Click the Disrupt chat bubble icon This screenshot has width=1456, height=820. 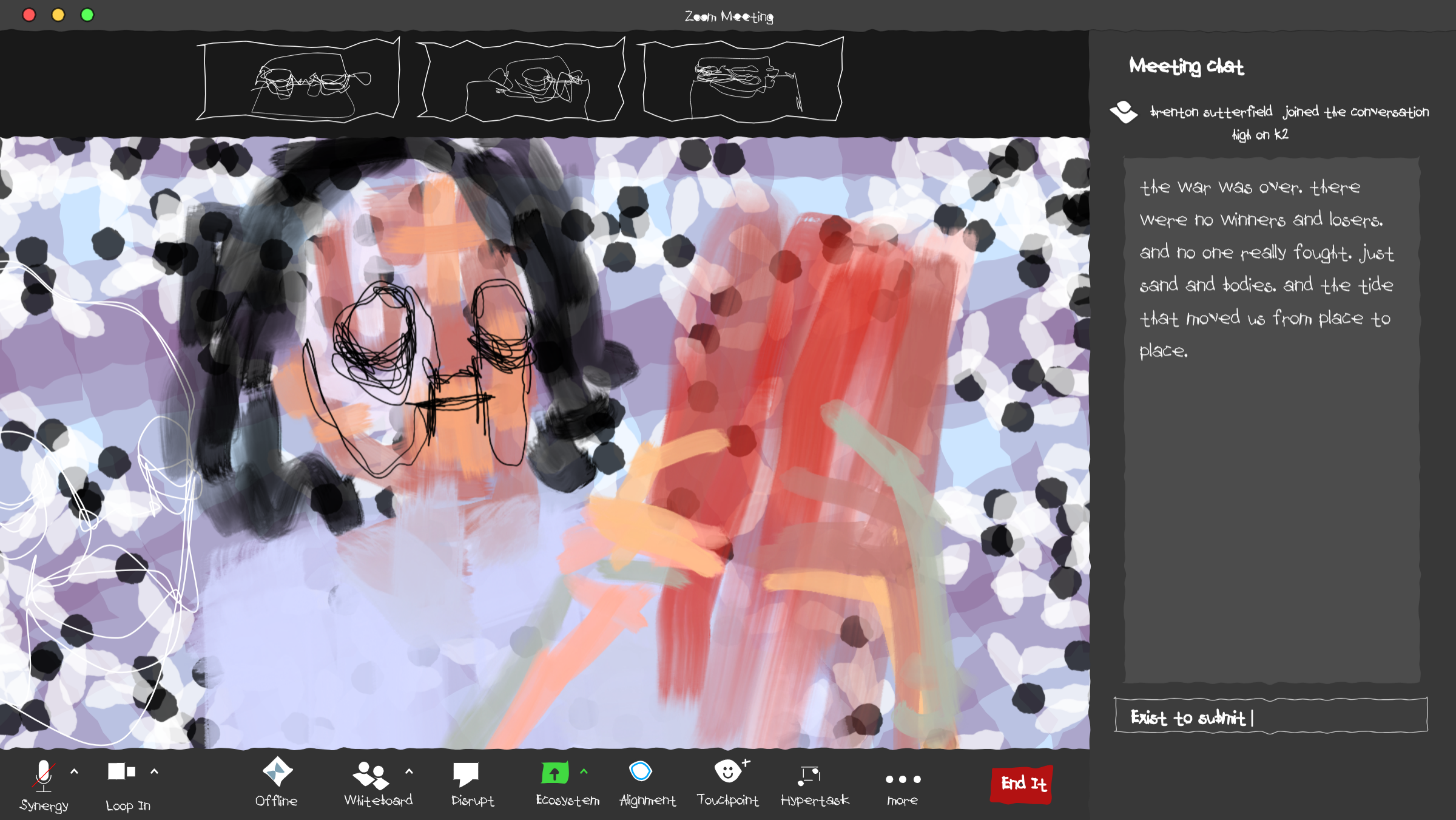tap(466, 774)
